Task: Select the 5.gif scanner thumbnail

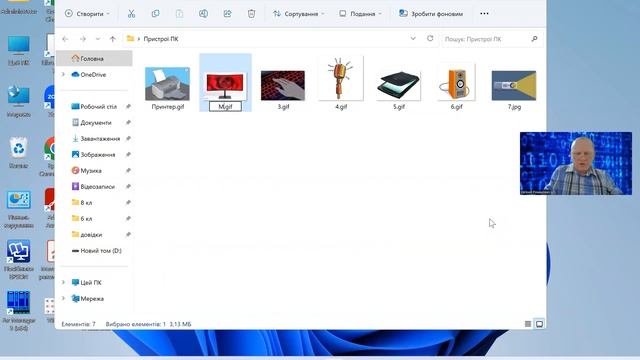Action: 398,86
